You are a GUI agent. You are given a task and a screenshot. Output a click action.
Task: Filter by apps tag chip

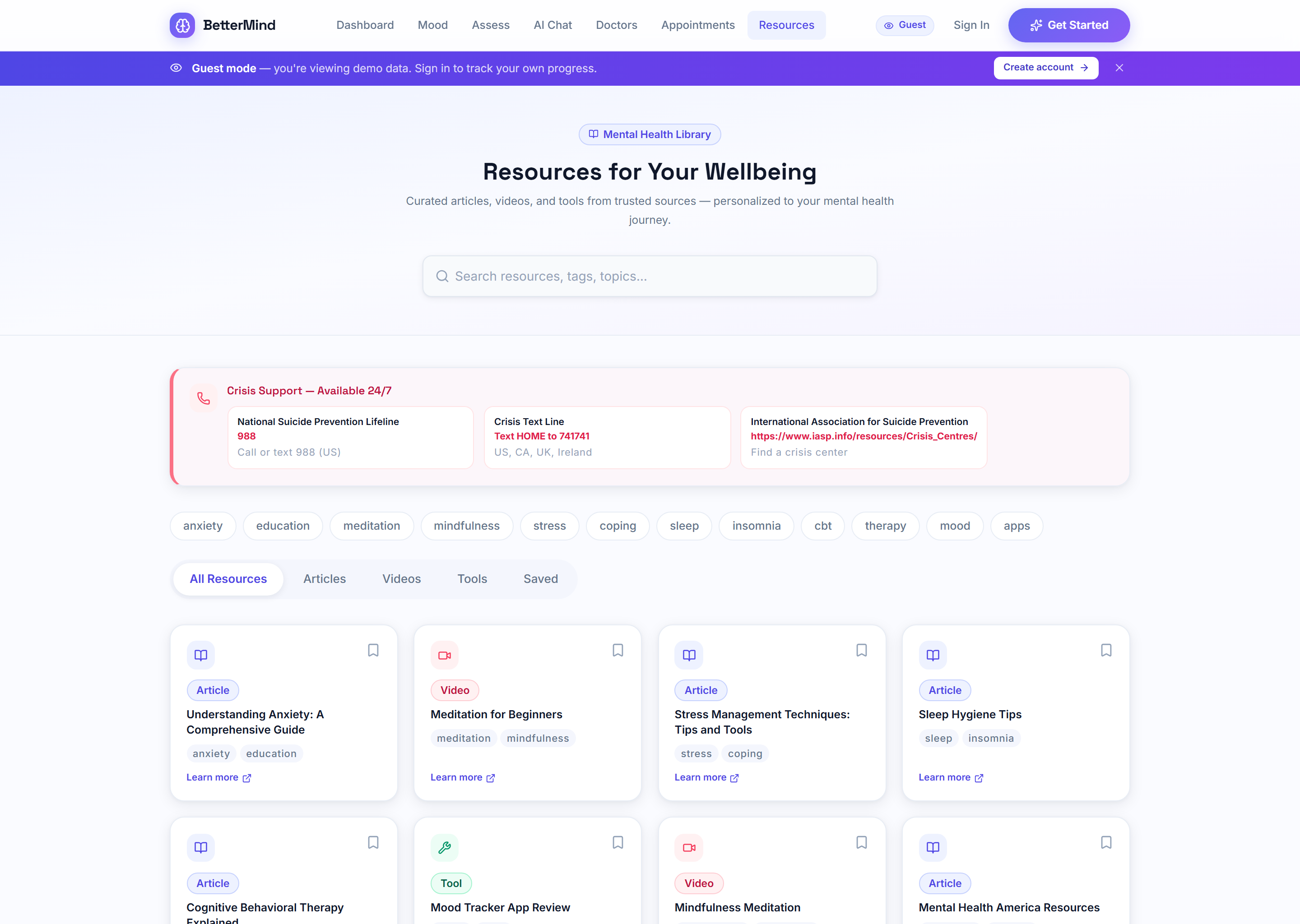click(1017, 526)
